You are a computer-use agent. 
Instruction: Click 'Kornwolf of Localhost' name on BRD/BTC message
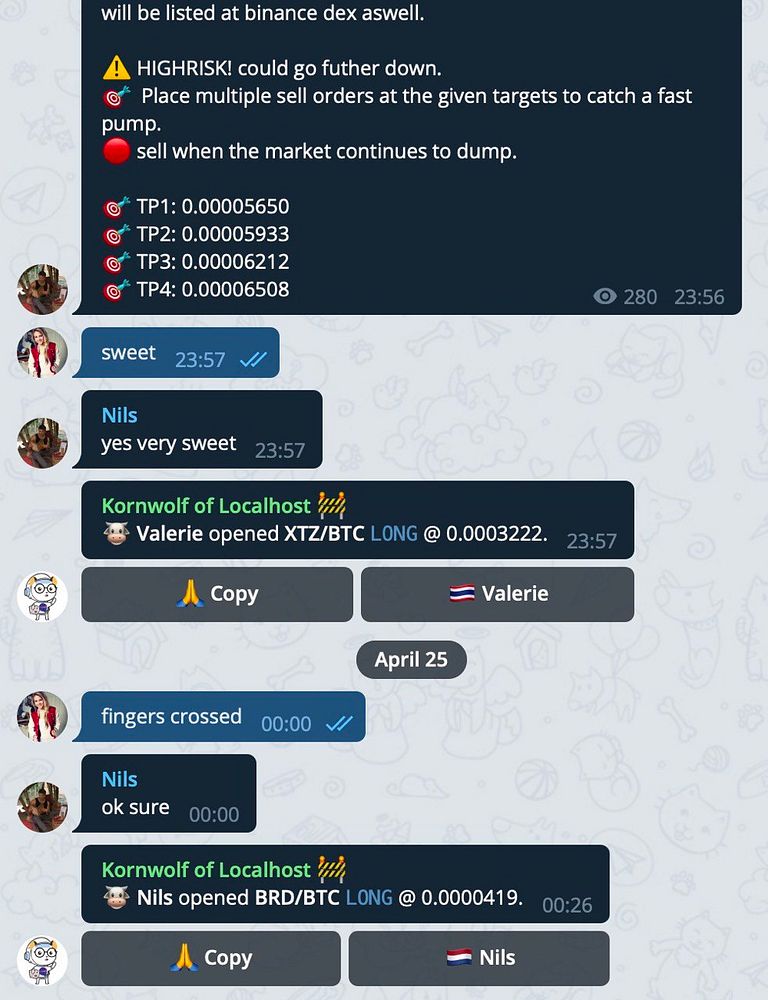206,870
